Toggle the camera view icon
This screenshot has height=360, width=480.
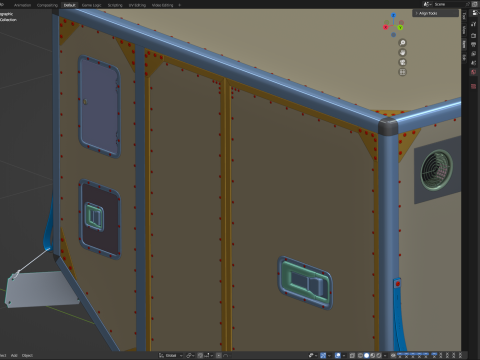click(x=402, y=62)
